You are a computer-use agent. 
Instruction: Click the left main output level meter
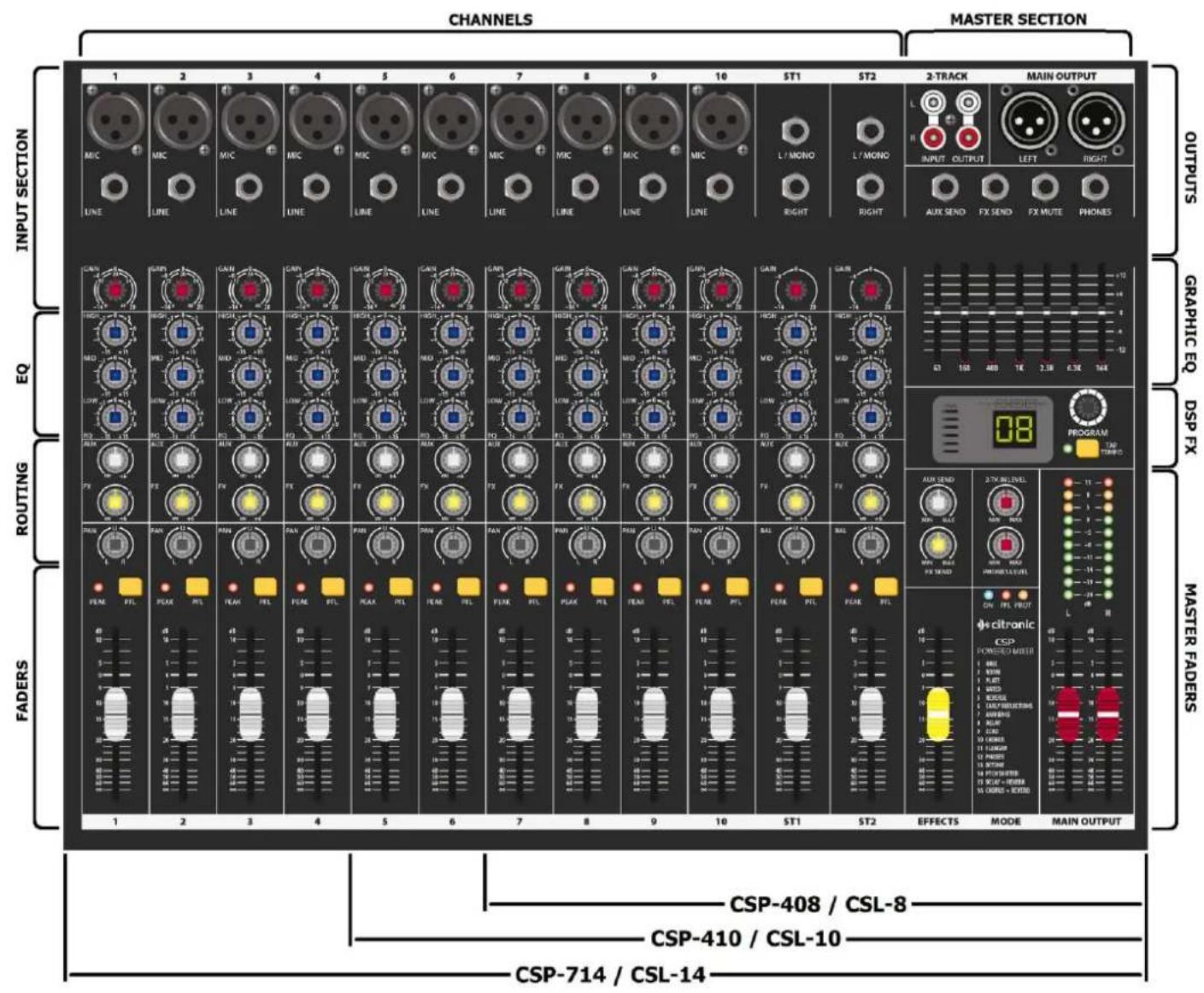tap(1067, 538)
